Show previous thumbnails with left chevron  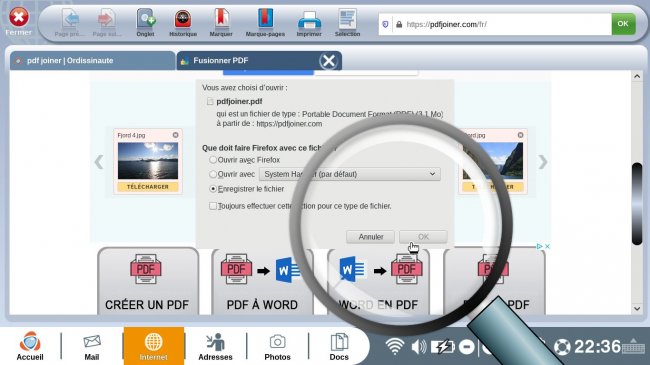coord(99,162)
